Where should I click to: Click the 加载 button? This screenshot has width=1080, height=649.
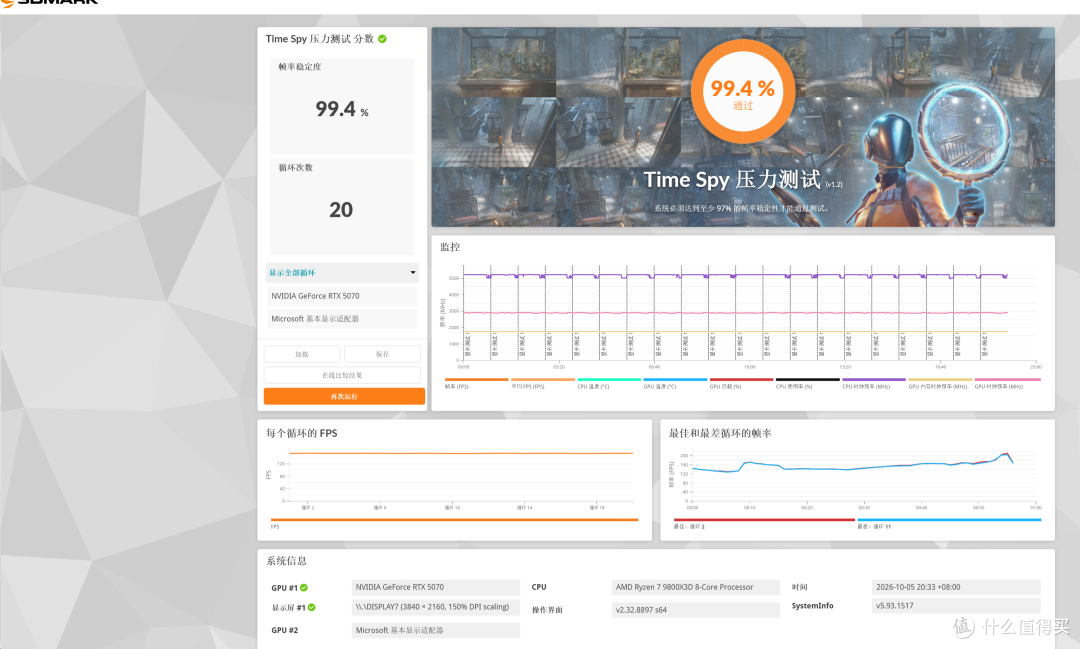click(302, 354)
